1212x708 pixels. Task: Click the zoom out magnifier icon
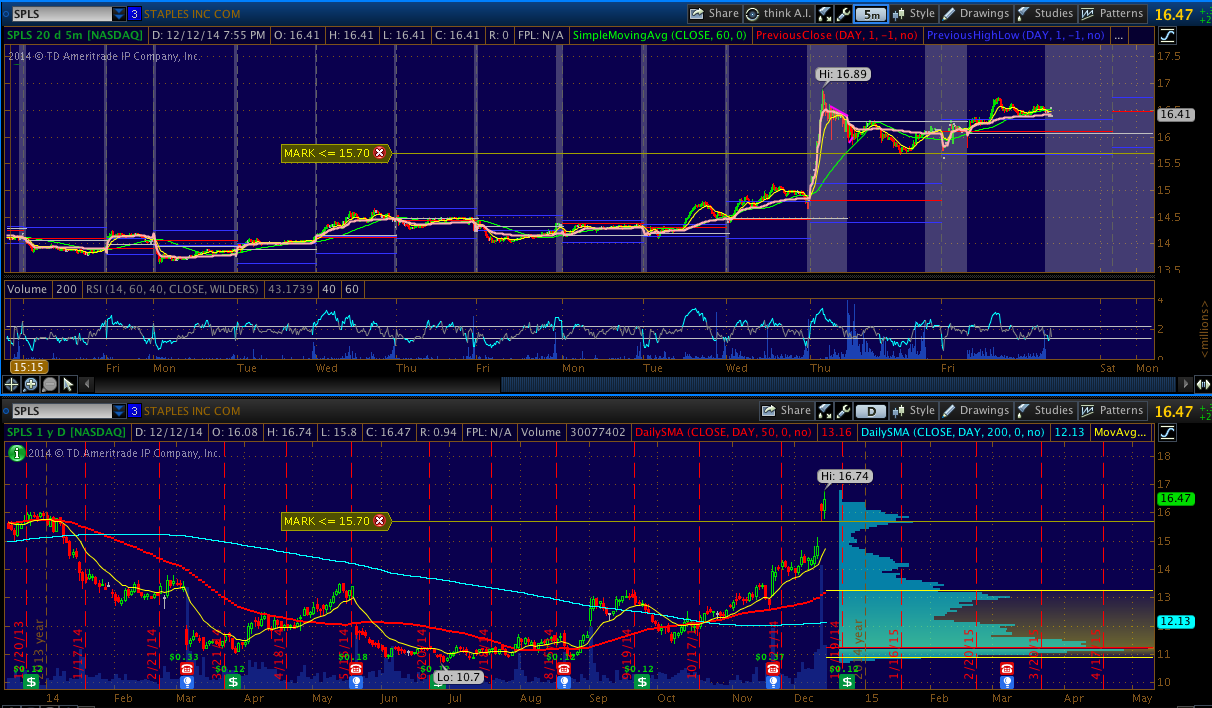tap(49, 384)
